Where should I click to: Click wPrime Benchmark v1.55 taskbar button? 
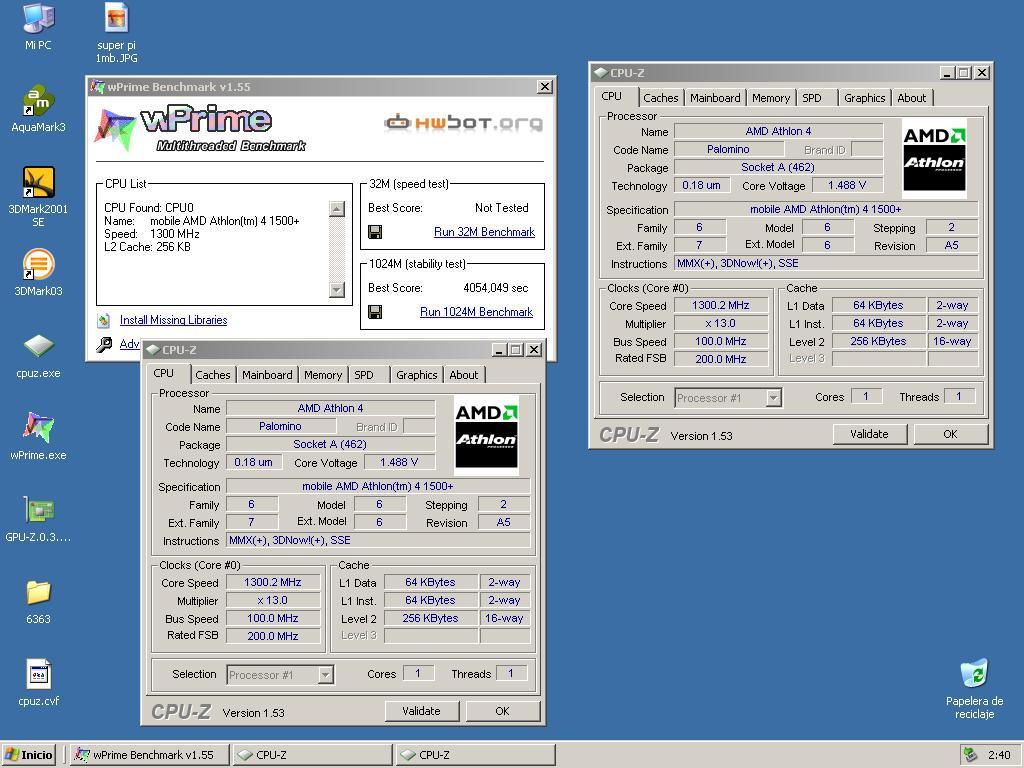pyautogui.click(x=150, y=754)
